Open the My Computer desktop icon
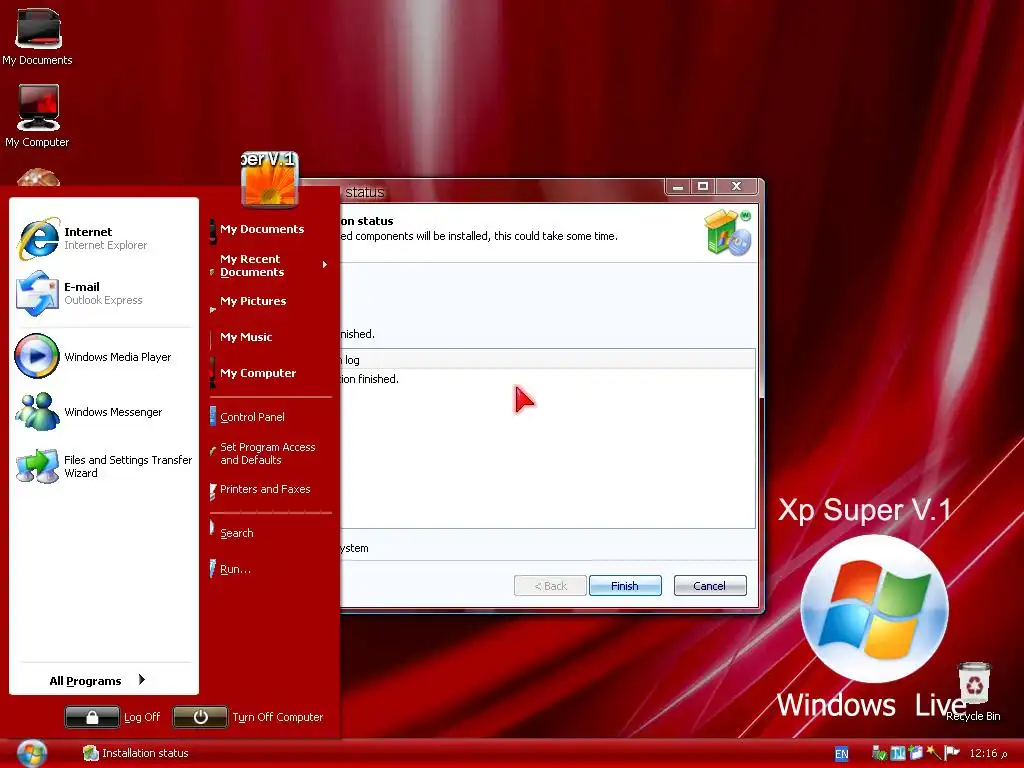 37,116
